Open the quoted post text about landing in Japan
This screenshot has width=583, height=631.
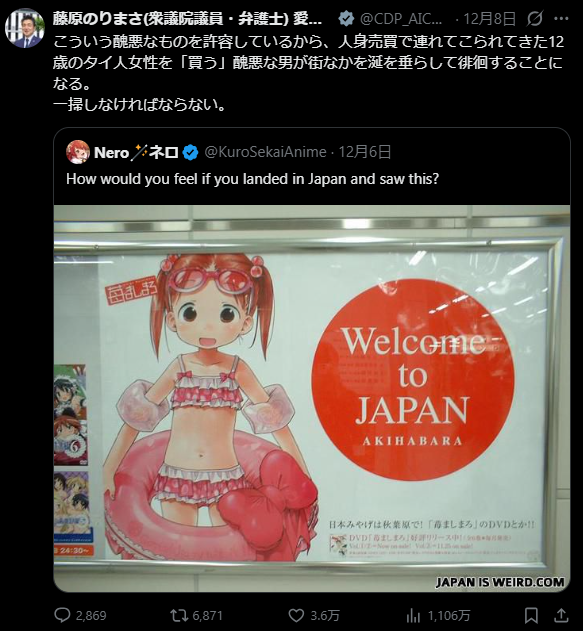click(x=252, y=179)
